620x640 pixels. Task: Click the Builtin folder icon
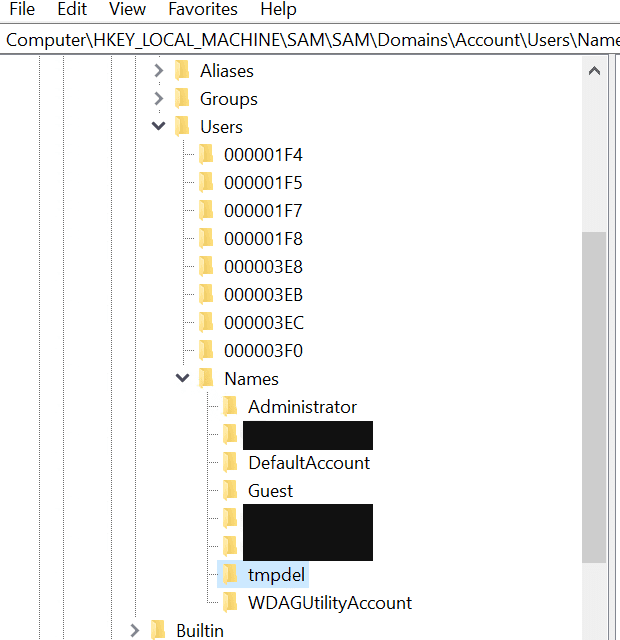[x=158, y=631]
